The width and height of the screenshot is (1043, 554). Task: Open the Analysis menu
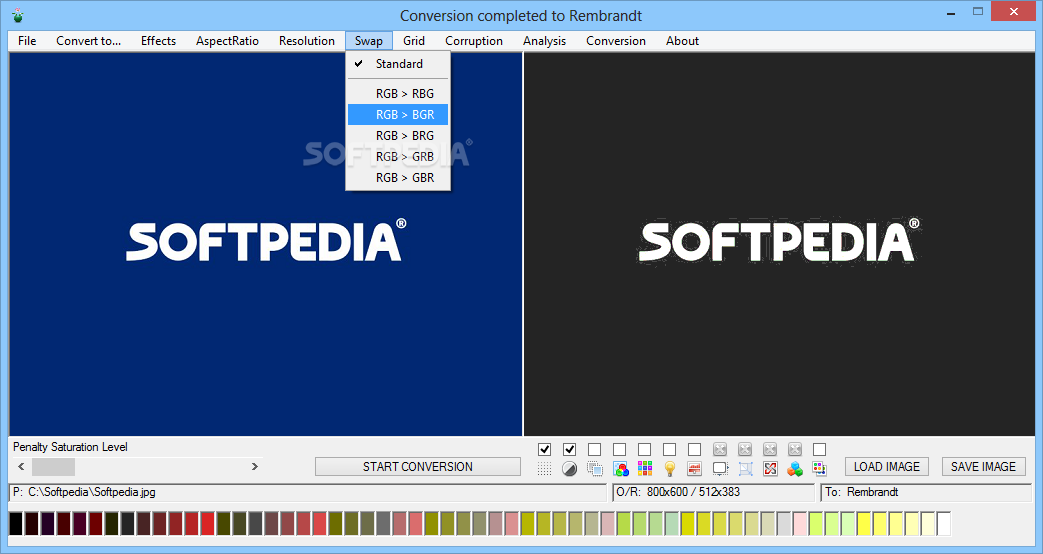pos(544,41)
